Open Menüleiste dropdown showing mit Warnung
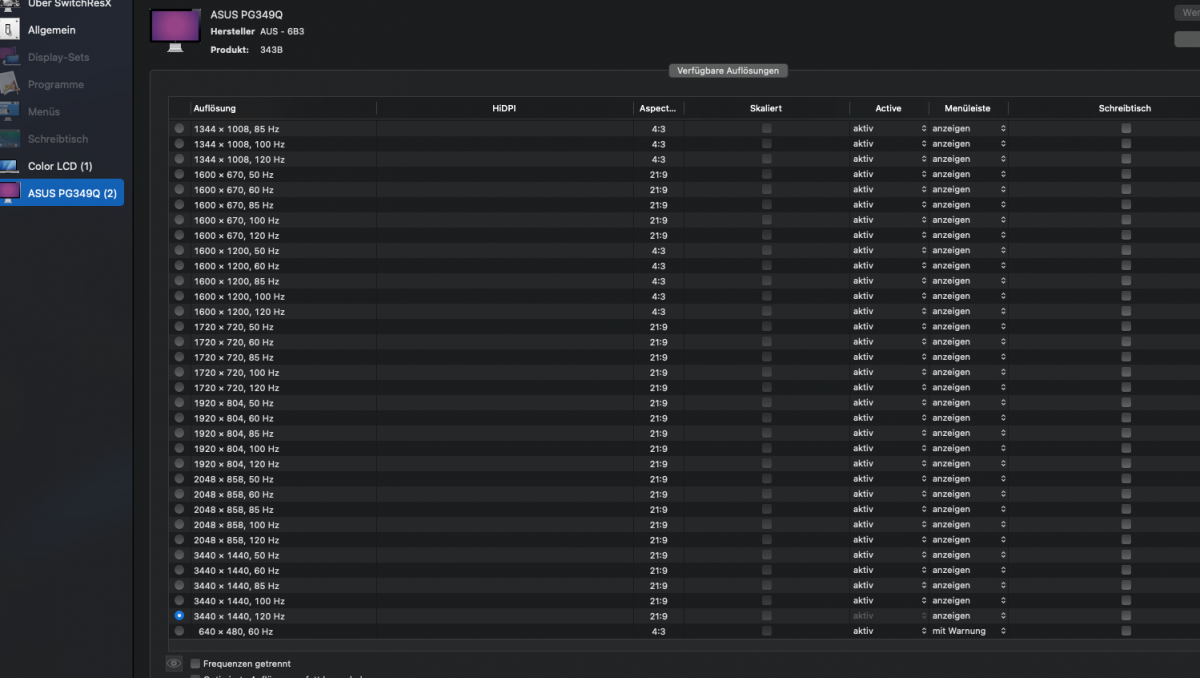The image size is (1200, 678). 969,631
